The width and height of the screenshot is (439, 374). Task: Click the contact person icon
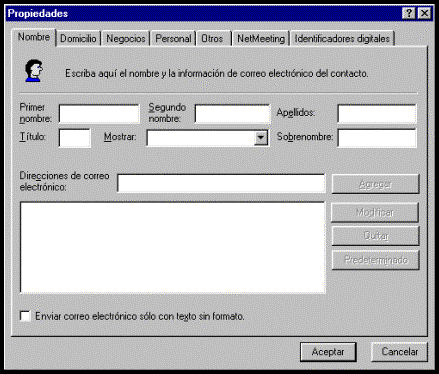coord(34,71)
